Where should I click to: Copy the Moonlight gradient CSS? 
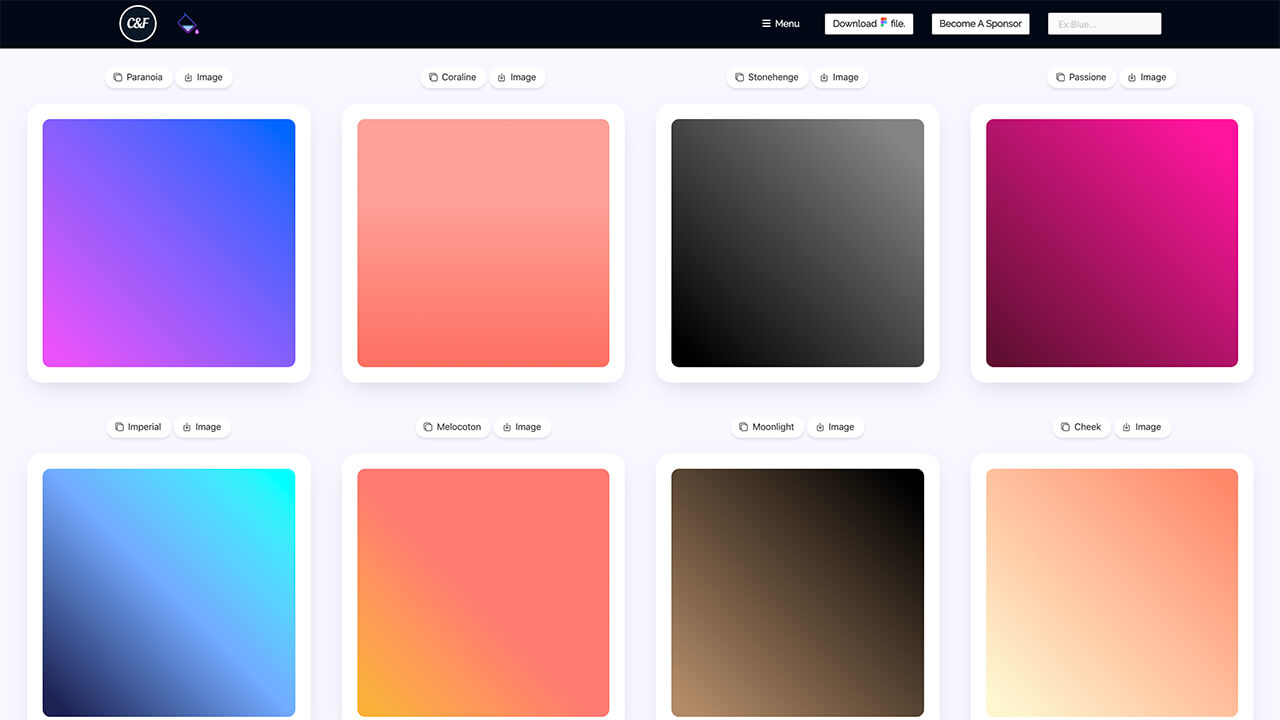[x=767, y=427]
